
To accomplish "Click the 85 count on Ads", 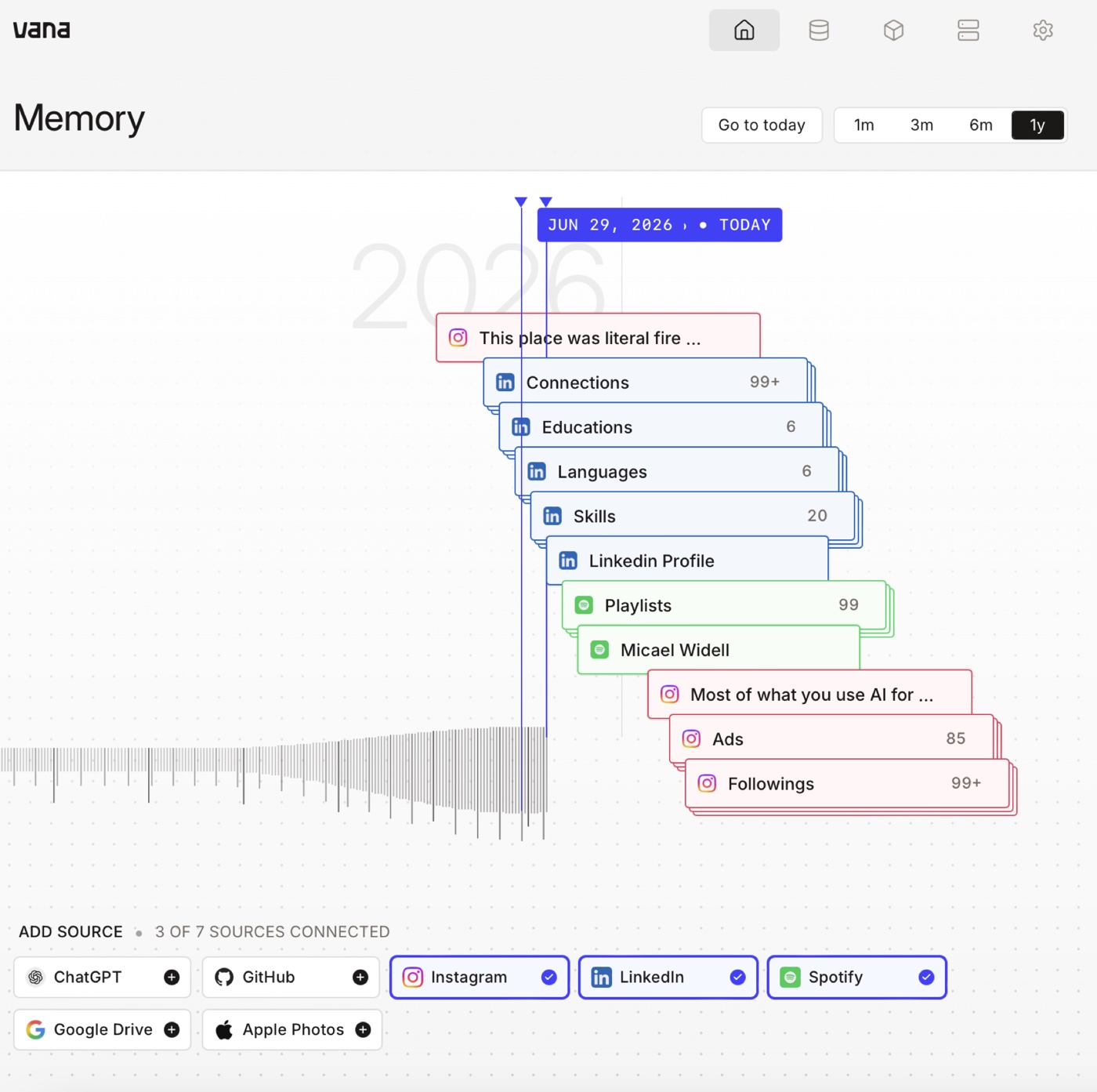I will coord(955,738).
